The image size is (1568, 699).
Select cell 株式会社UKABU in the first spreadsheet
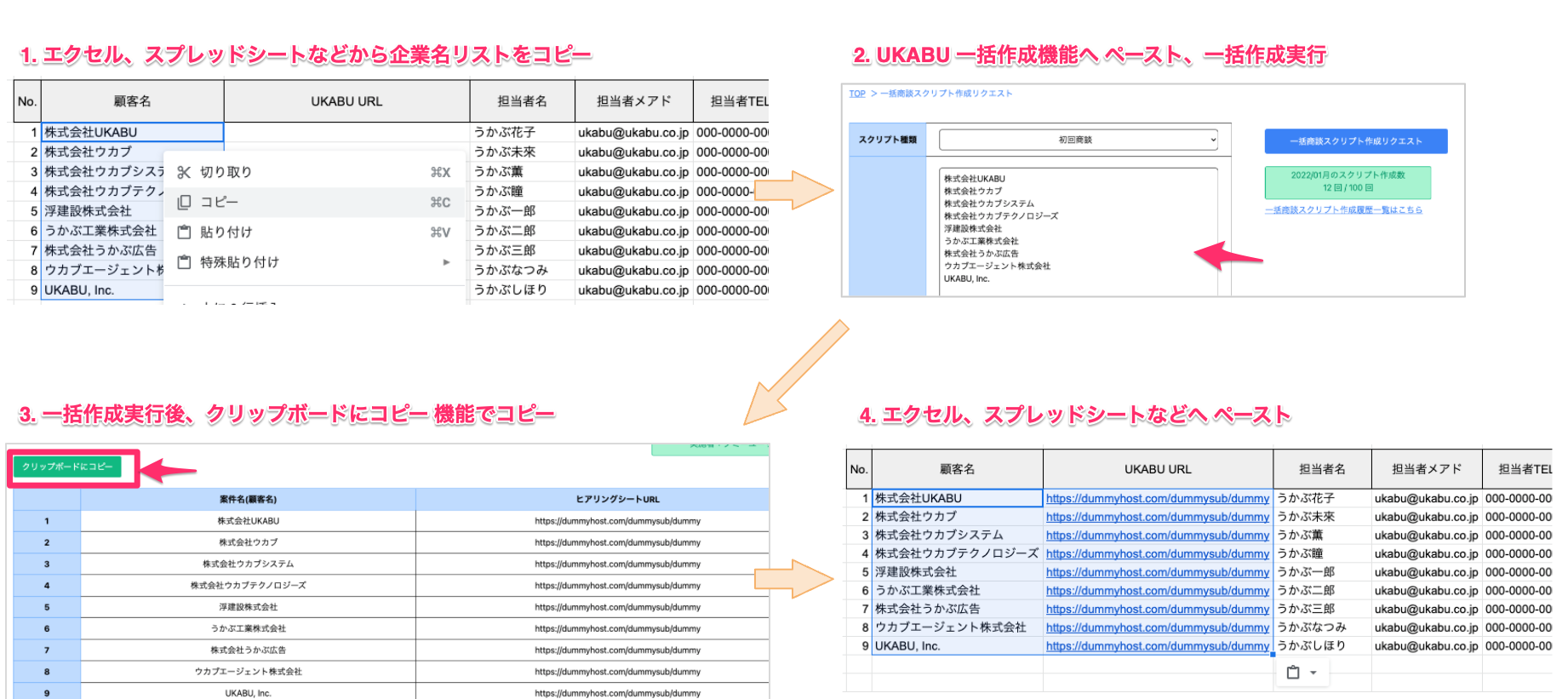tap(133, 132)
